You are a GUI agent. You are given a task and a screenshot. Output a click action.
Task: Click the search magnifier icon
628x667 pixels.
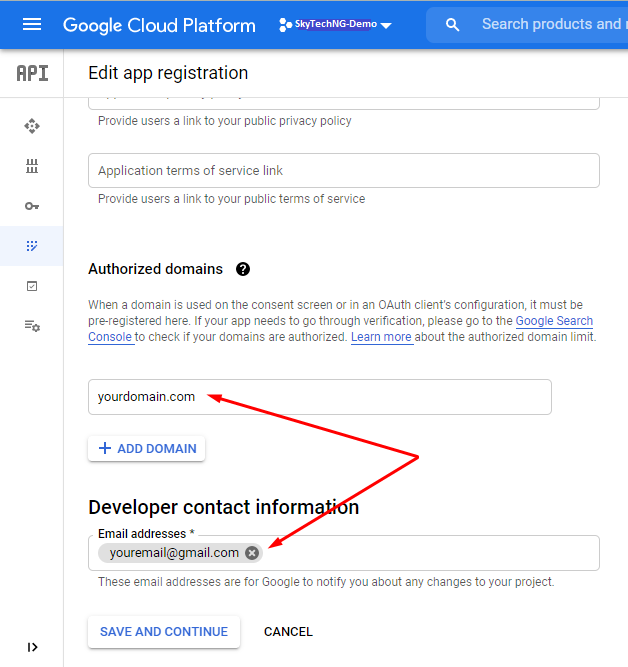tap(453, 24)
